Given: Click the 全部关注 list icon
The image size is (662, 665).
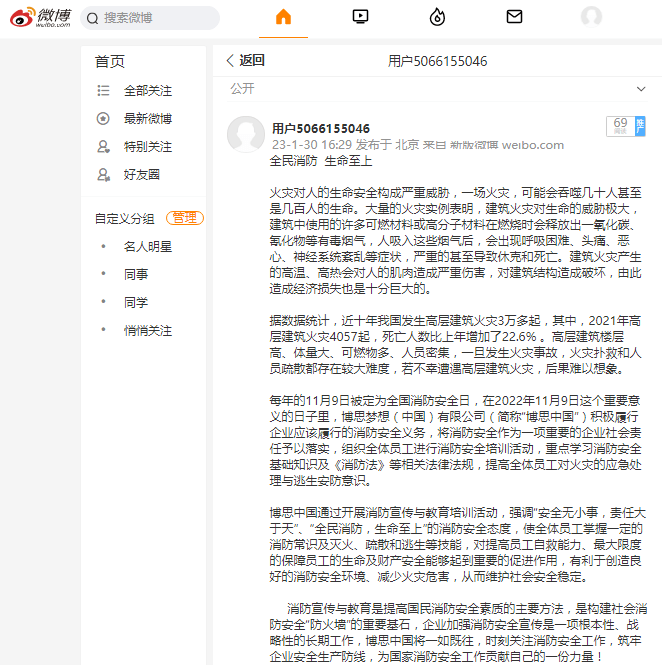Looking at the screenshot, I should click(103, 91).
